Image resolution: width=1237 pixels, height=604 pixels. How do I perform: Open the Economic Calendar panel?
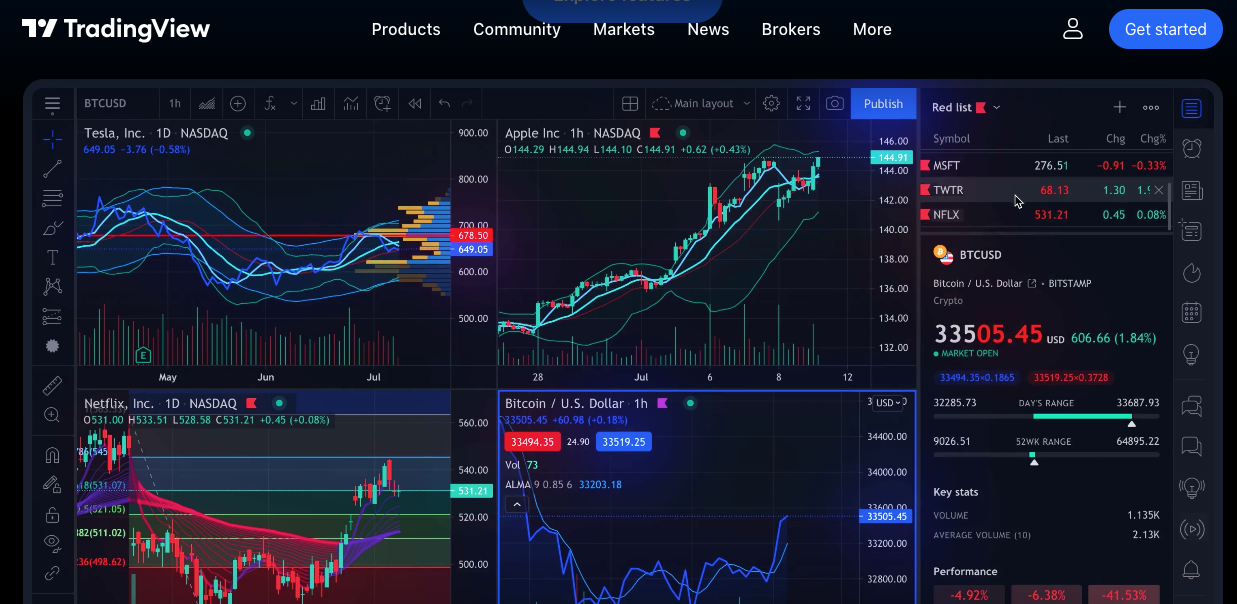pyautogui.click(x=1191, y=311)
